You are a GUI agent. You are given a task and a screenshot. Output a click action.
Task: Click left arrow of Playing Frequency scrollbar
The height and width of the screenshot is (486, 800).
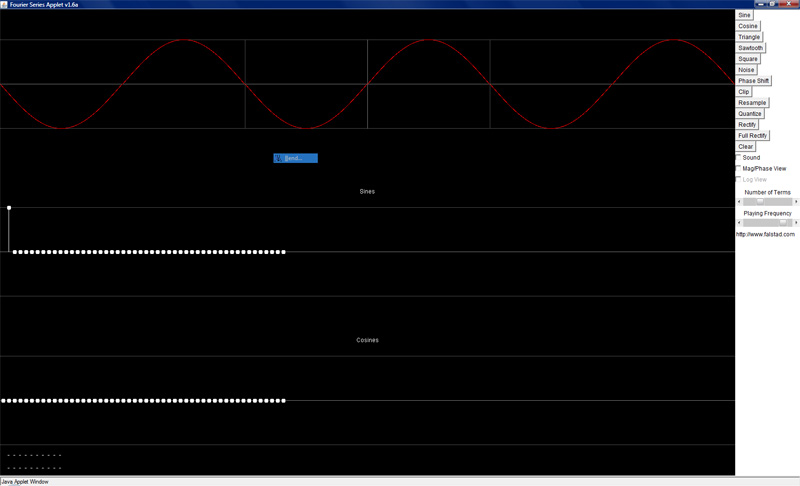coord(739,223)
